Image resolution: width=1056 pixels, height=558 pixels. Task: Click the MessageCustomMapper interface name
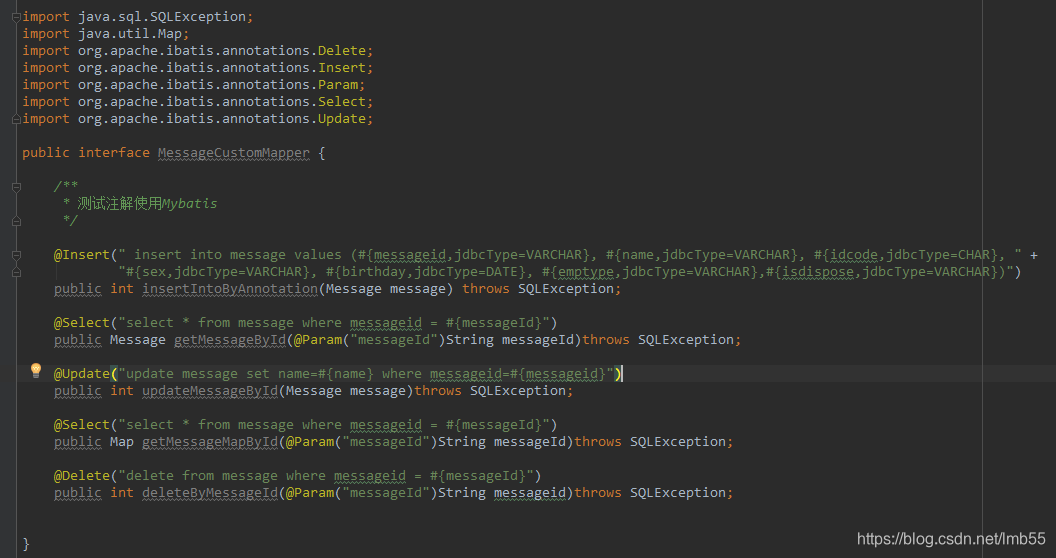[234, 153]
